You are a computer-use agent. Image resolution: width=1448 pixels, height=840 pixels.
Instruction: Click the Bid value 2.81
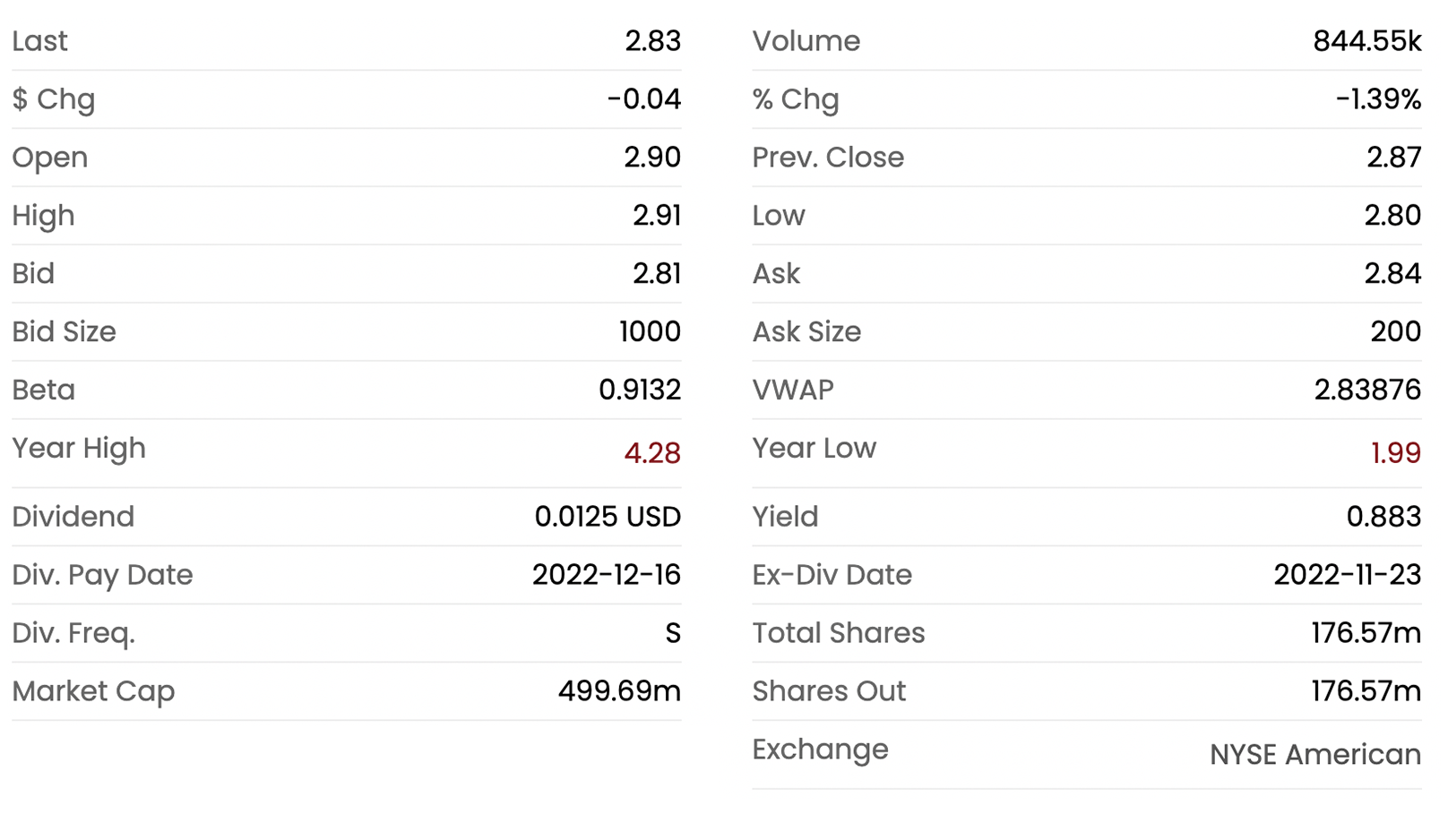[x=657, y=274]
